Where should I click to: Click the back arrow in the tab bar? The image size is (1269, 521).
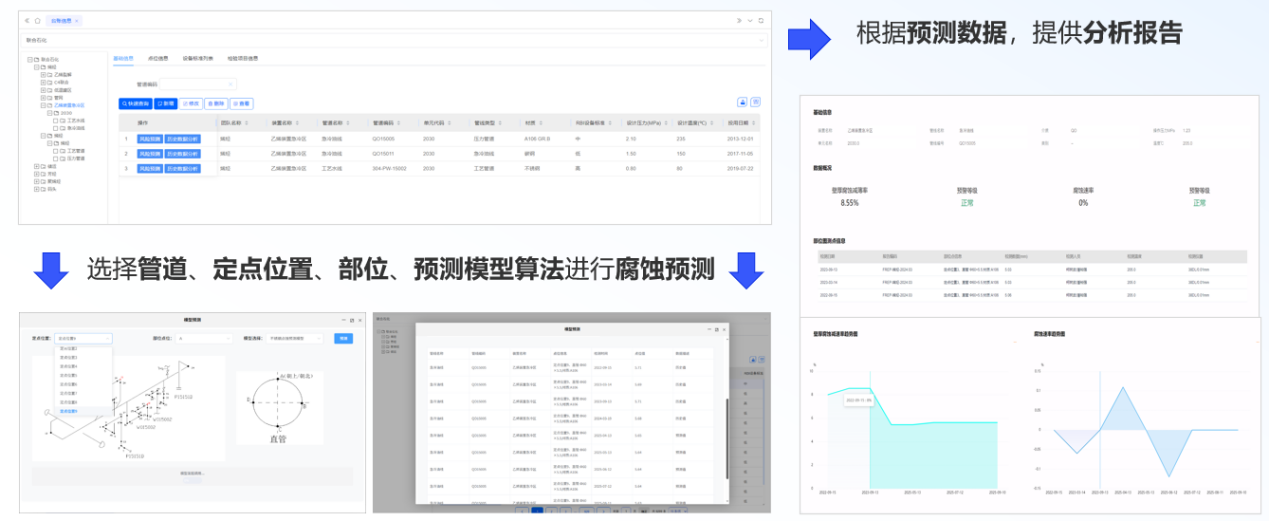(x=27, y=20)
